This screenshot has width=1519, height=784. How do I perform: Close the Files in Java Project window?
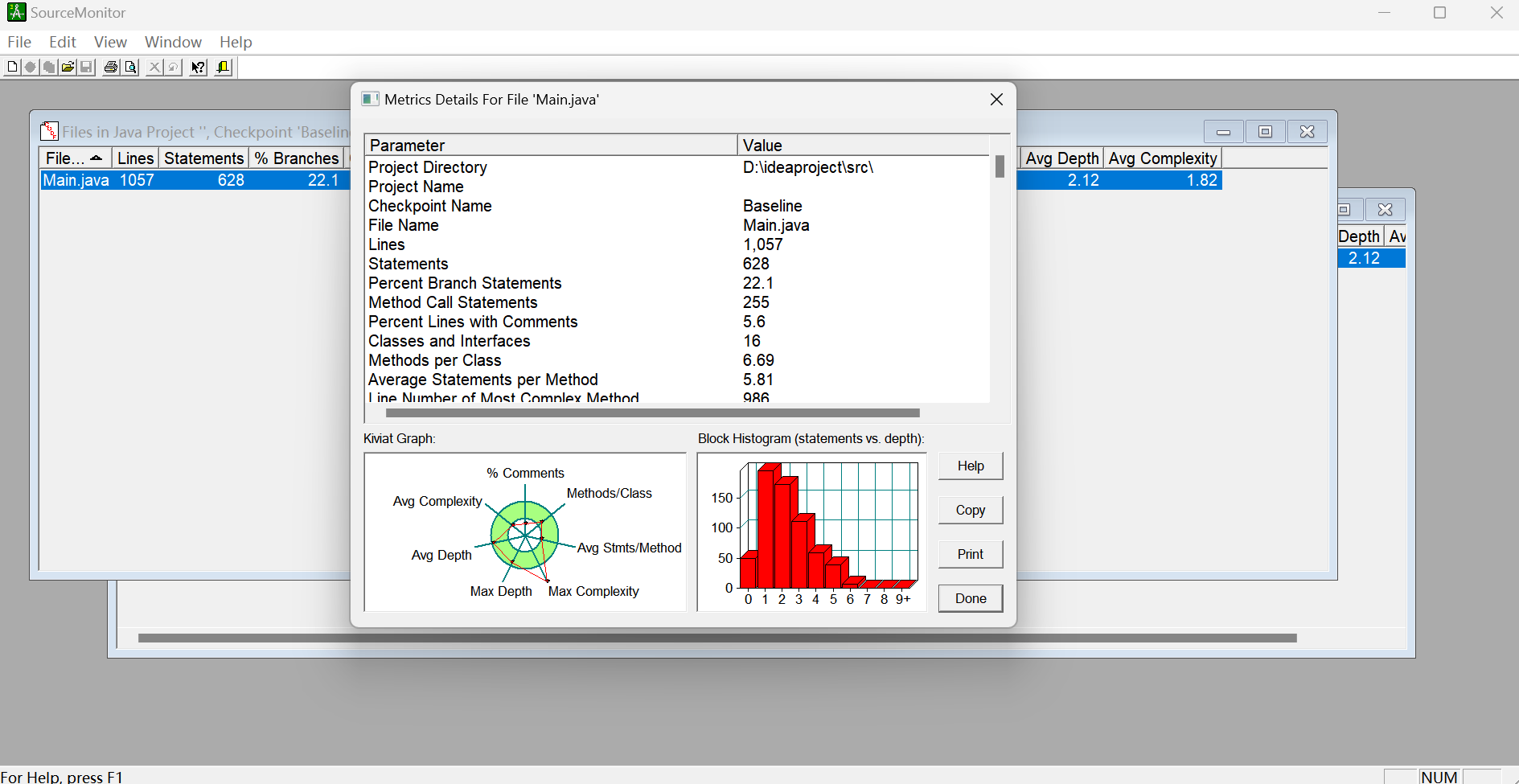[1307, 132]
